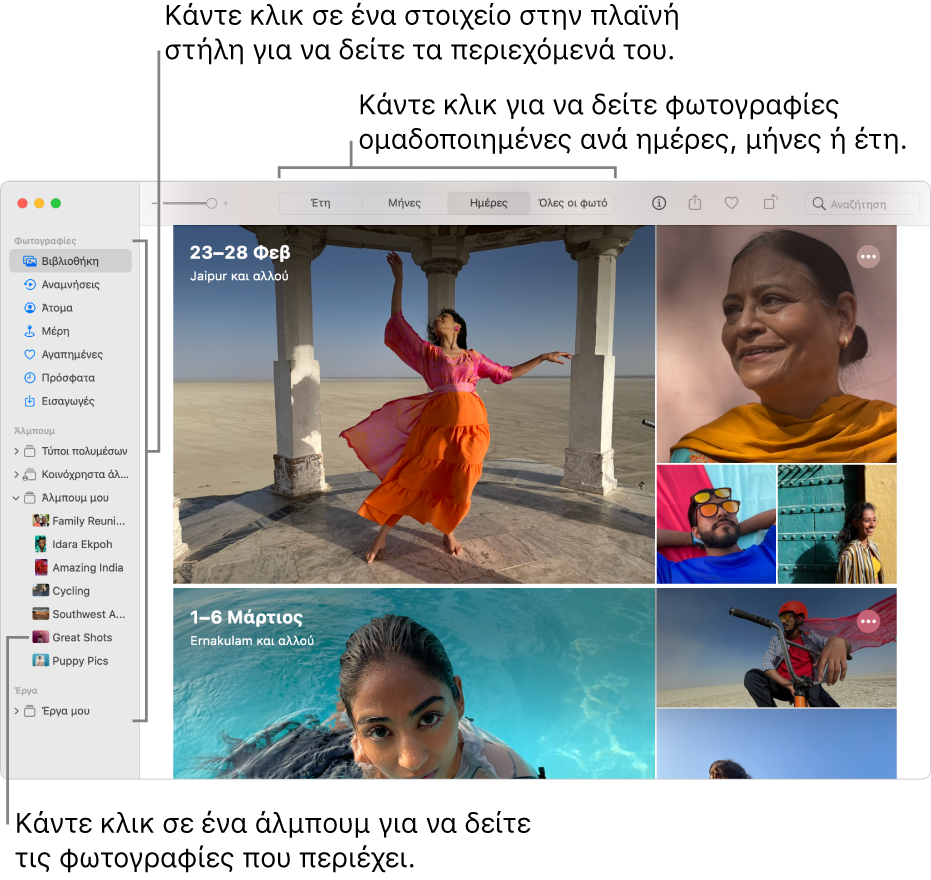Click the Έργα μου folder label
Viewport: 931px width, 880px height.
pyautogui.click(x=65, y=711)
